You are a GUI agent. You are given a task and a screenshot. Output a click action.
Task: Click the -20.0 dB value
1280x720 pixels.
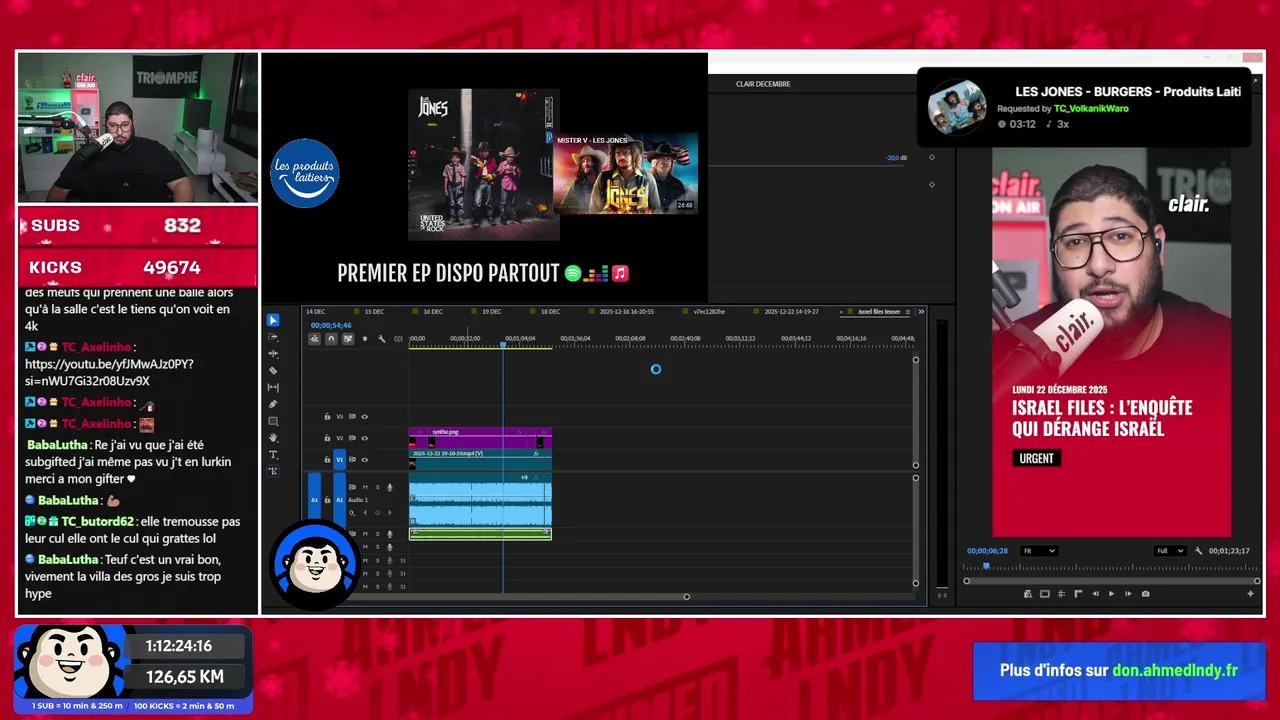click(x=896, y=158)
